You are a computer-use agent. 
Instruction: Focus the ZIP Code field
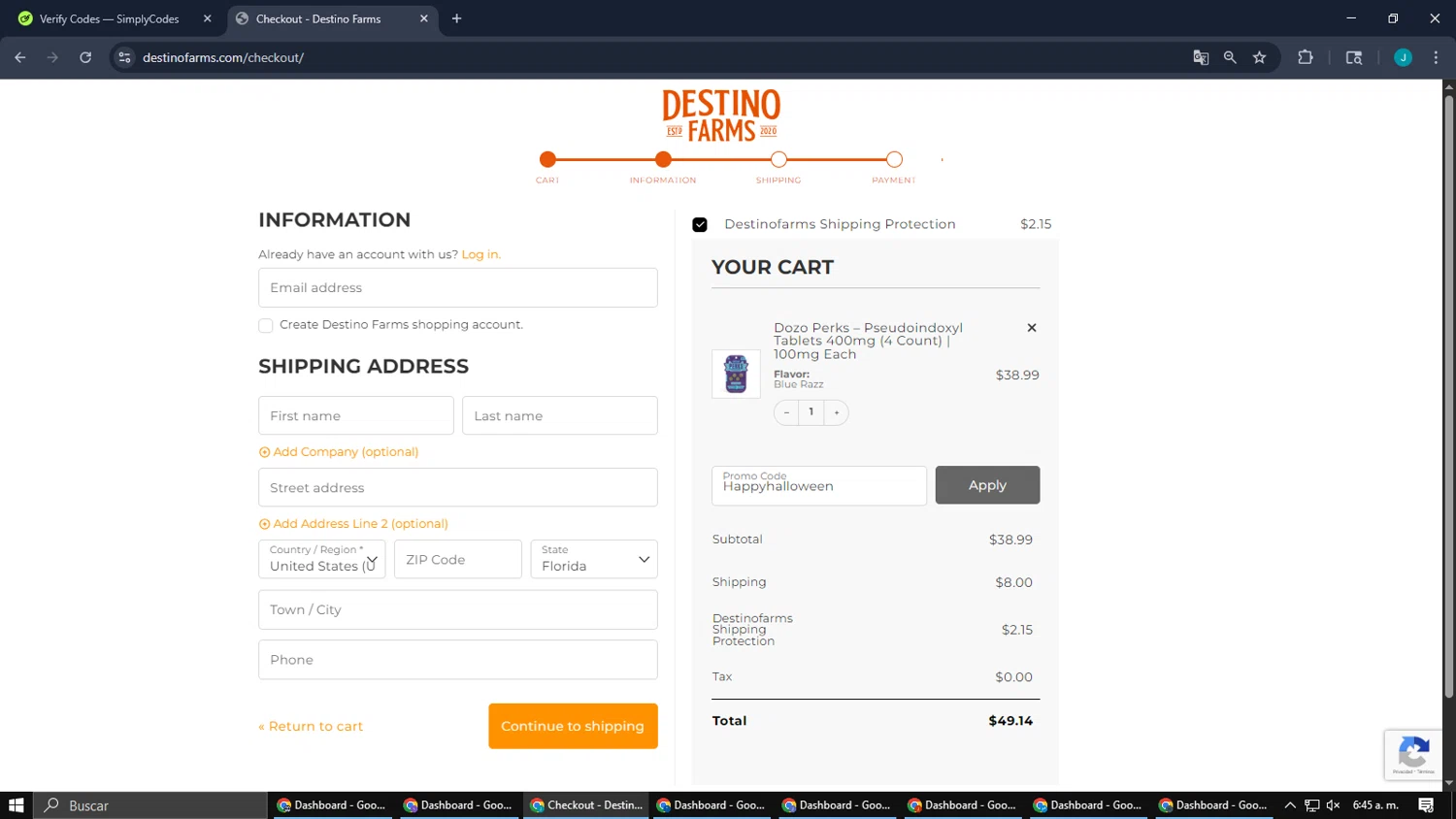(458, 559)
